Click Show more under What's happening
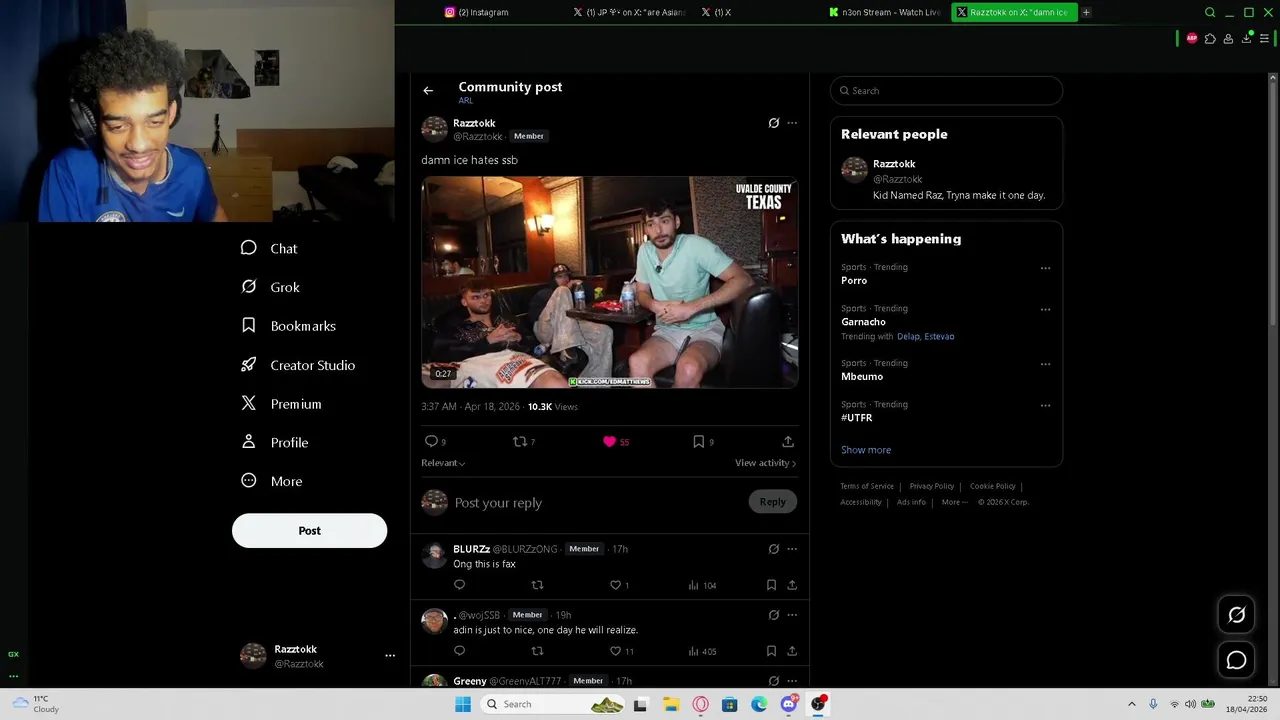This screenshot has width=1280, height=720. point(866,450)
